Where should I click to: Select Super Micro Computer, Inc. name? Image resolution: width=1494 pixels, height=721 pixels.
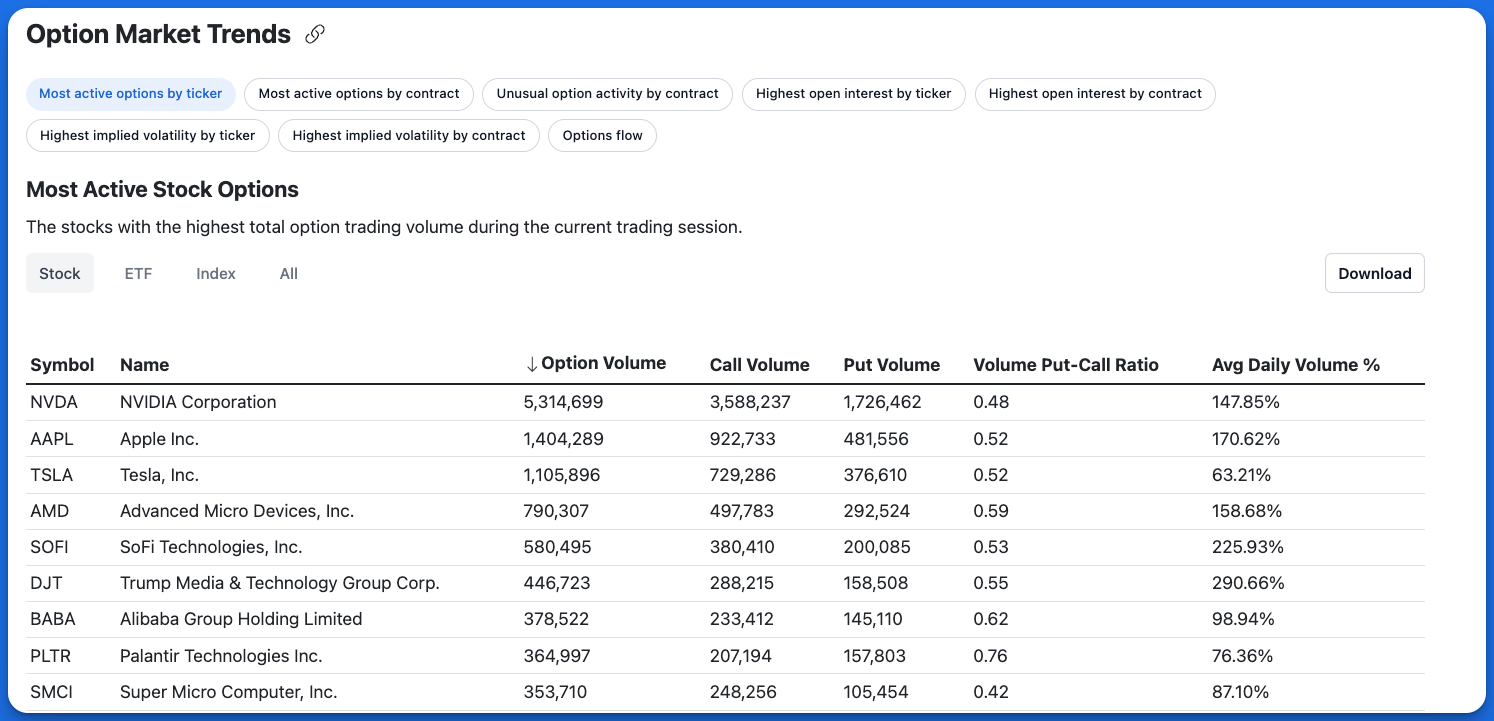(x=229, y=692)
